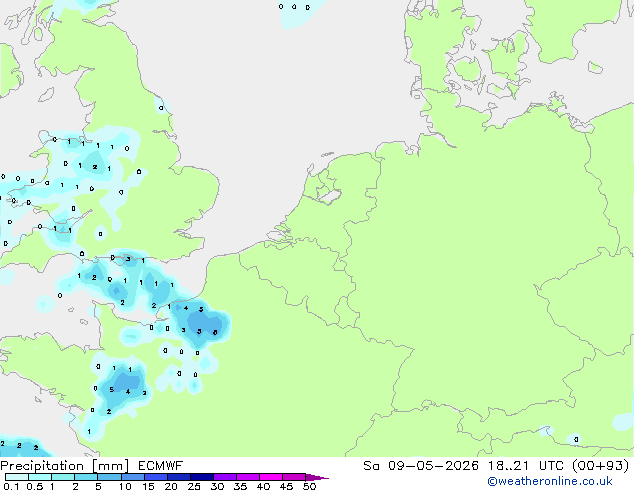Click the precipitation value 6 in northern France

[215, 332]
